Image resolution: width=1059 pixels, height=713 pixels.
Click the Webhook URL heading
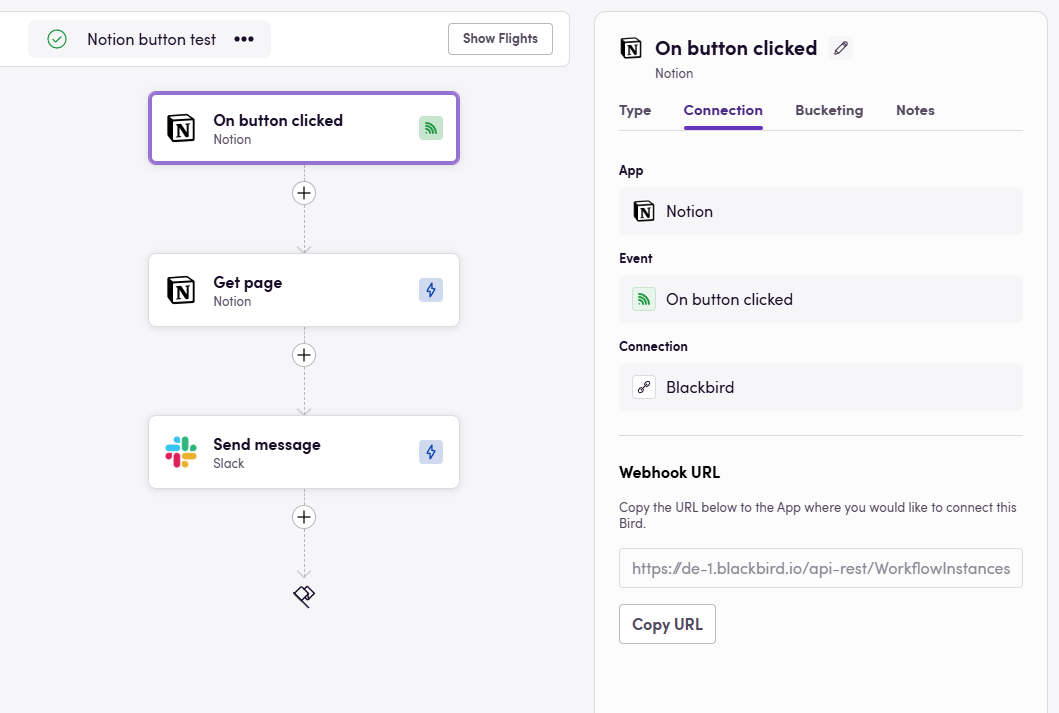[669, 473]
